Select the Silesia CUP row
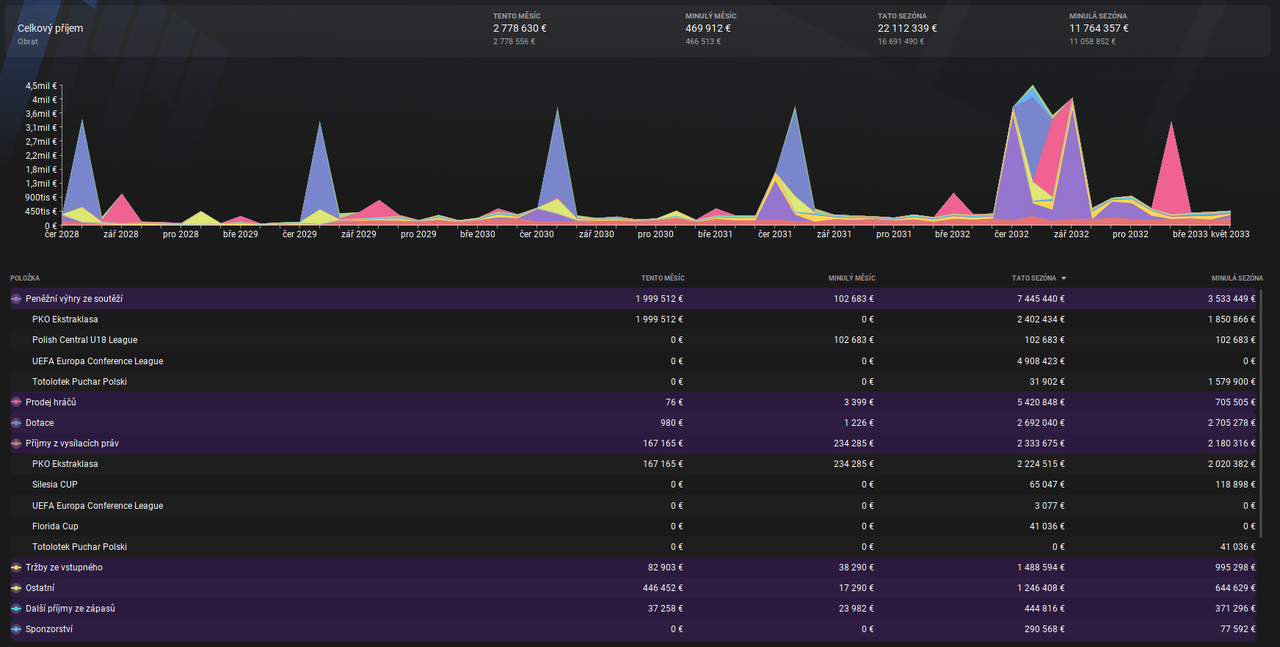Image resolution: width=1280 pixels, height=647 pixels. pyautogui.click(x=635, y=484)
